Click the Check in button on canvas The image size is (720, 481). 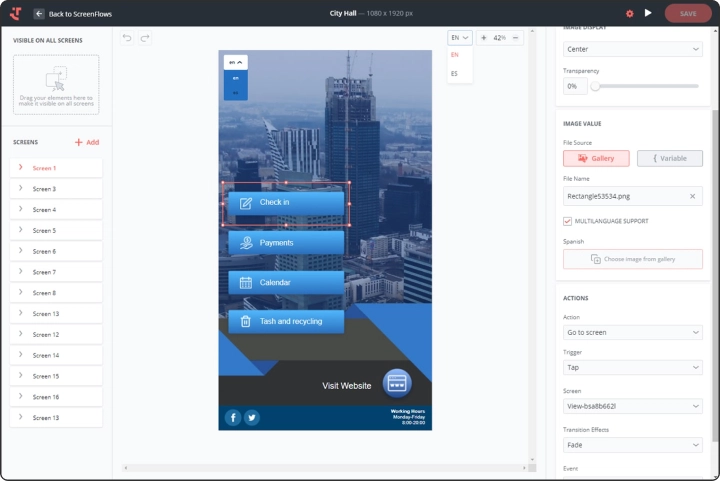(x=286, y=203)
